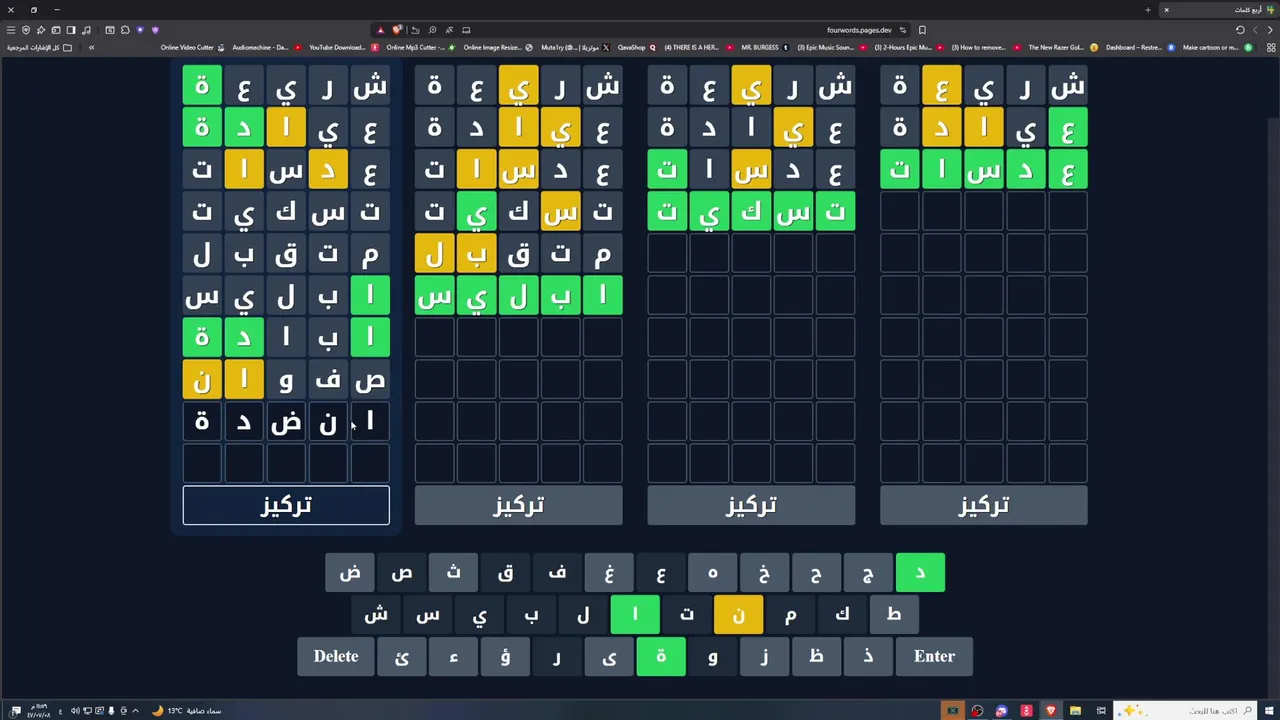Click the music note toolbar icon

tap(86, 30)
